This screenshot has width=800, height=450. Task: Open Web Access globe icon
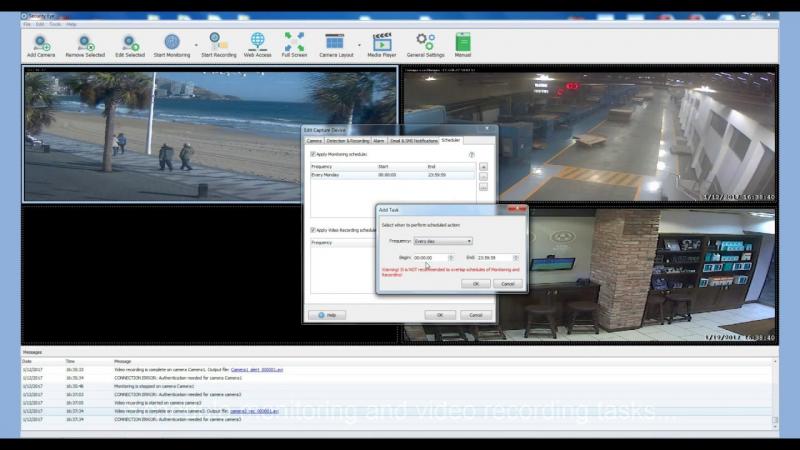[257, 45]
